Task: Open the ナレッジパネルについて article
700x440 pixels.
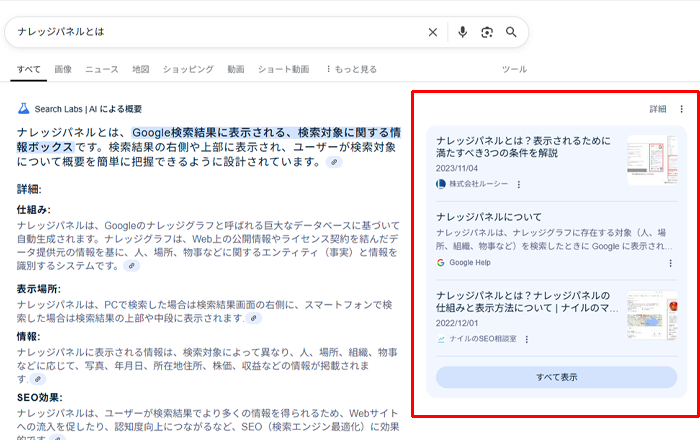Action: [x=489, y=216]
